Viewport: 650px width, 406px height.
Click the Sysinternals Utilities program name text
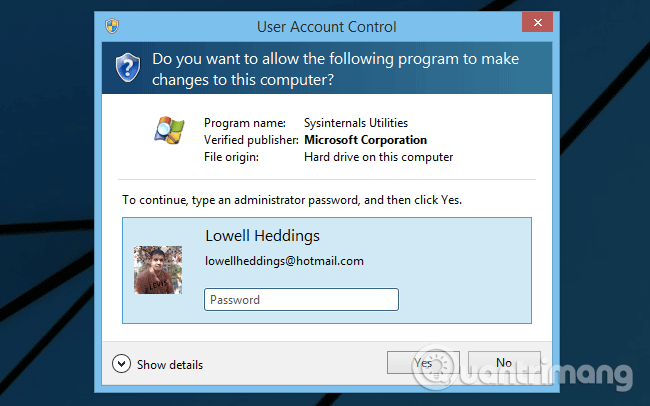pyautogui.click(x=356, y=123)
